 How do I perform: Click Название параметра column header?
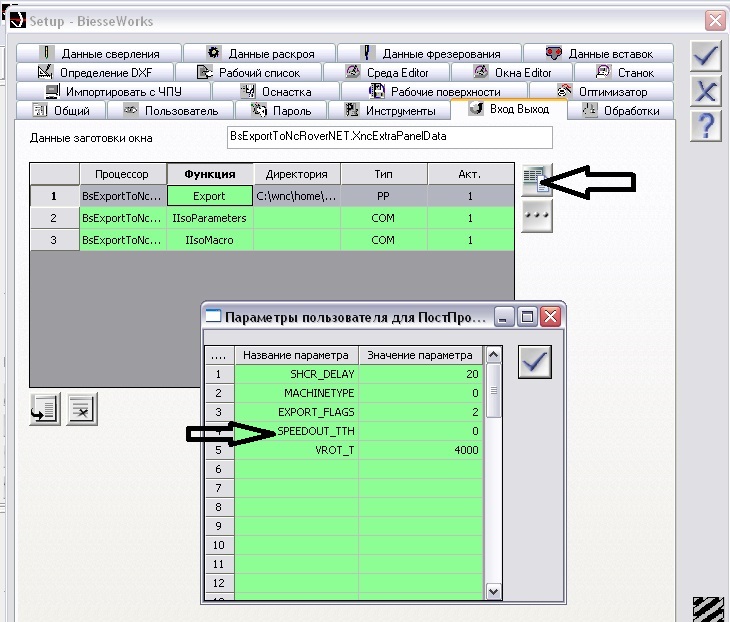tap(296, 355)
